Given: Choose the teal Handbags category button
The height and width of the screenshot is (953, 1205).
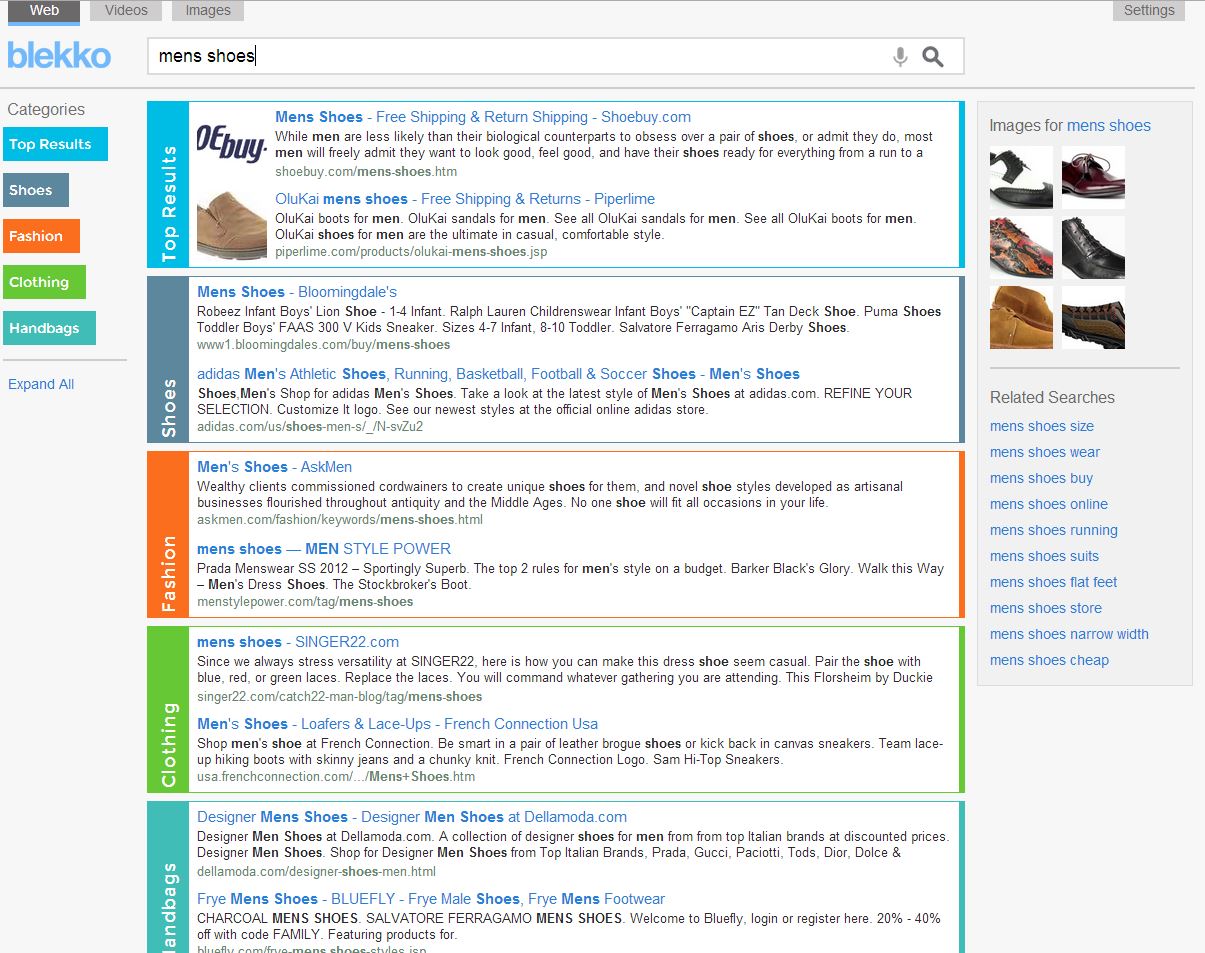Looking at the screenshot, I should pyautogui.click(x=49, y=328).
